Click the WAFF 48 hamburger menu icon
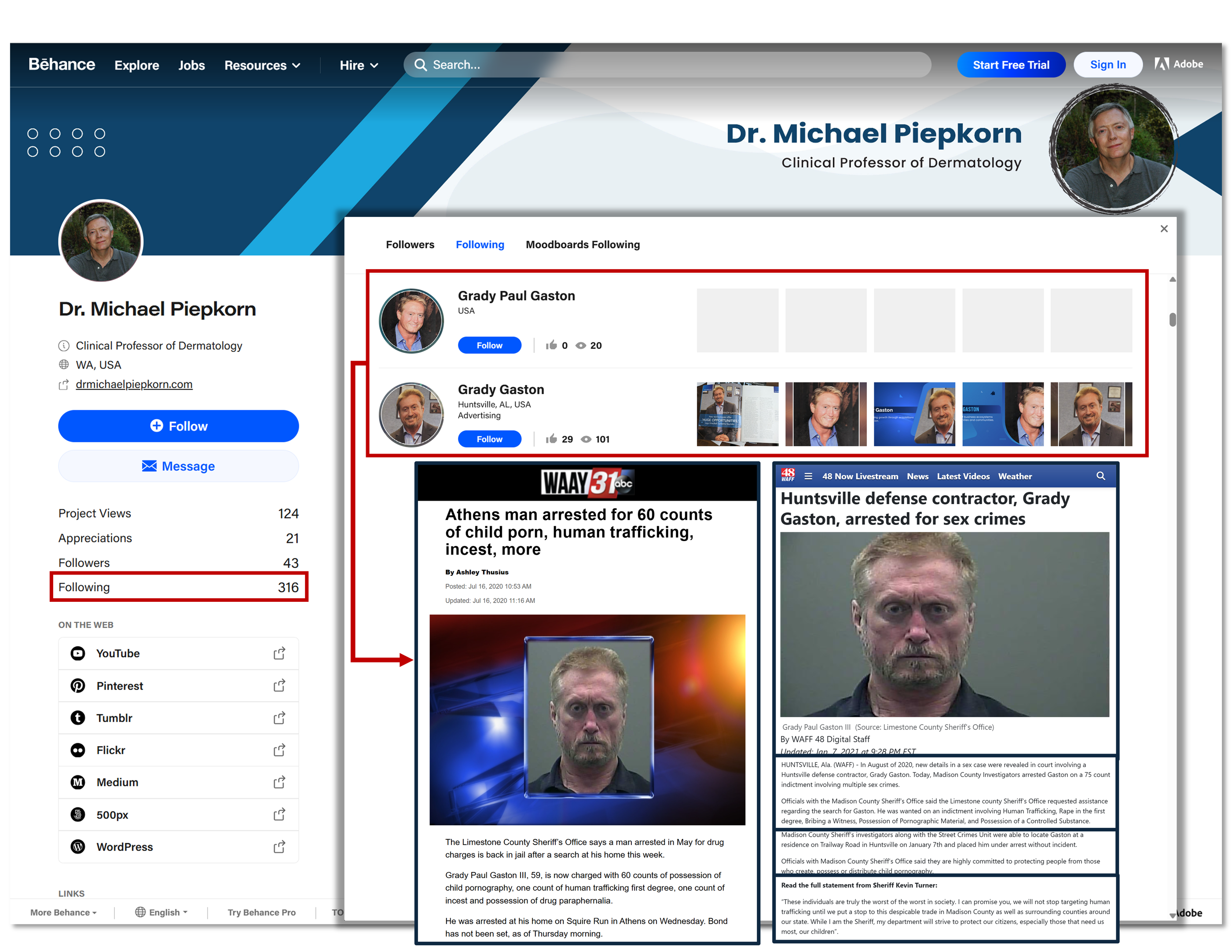The height and width of the screenshot is (952, 1232). point(808,476)
